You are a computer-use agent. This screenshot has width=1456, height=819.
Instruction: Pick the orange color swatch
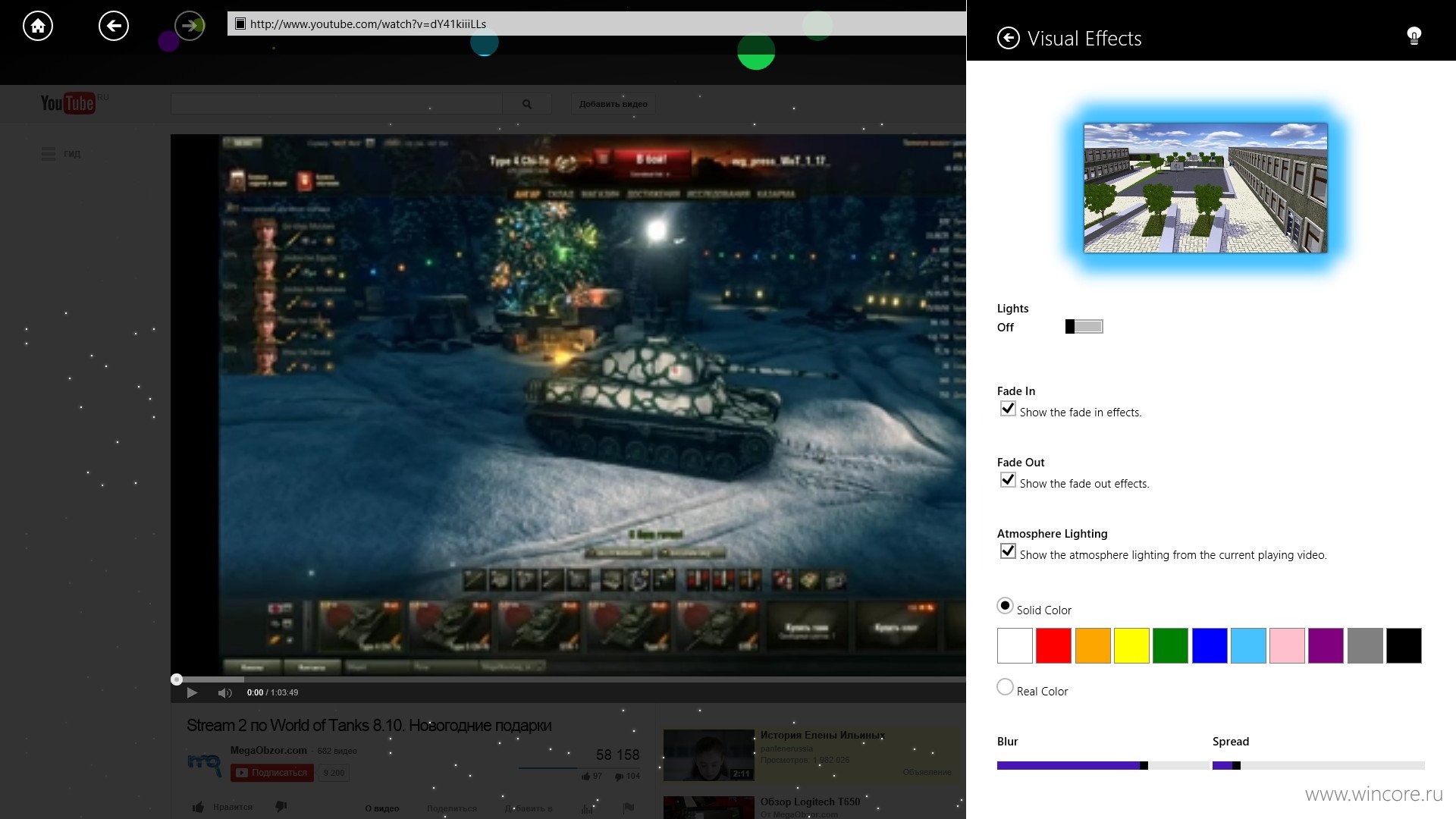tap(1093, 646)
